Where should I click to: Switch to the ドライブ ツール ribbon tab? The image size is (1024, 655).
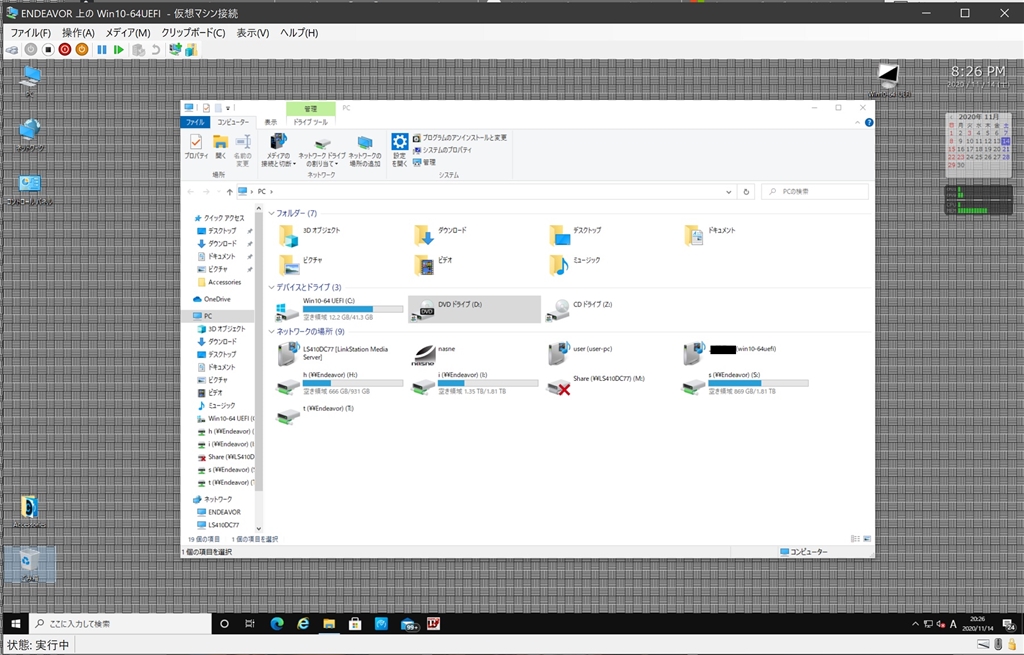(x=310, y=122)
